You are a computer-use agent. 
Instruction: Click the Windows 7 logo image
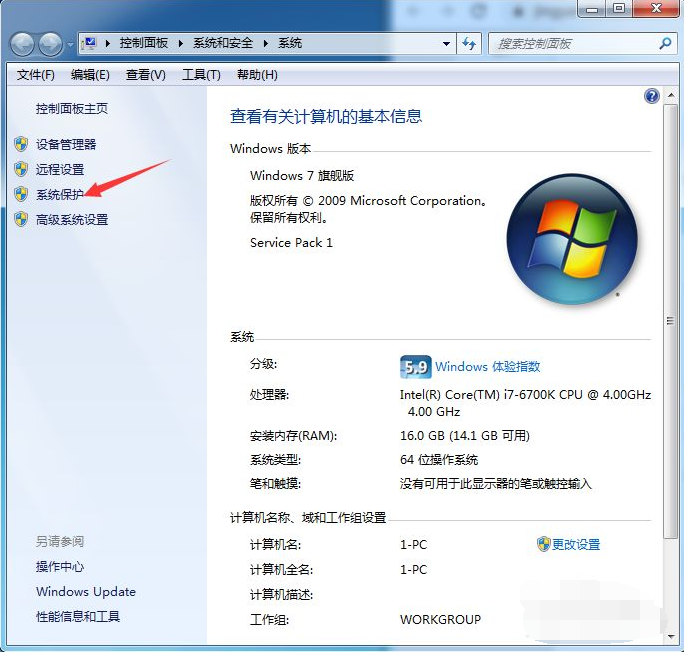572,239
